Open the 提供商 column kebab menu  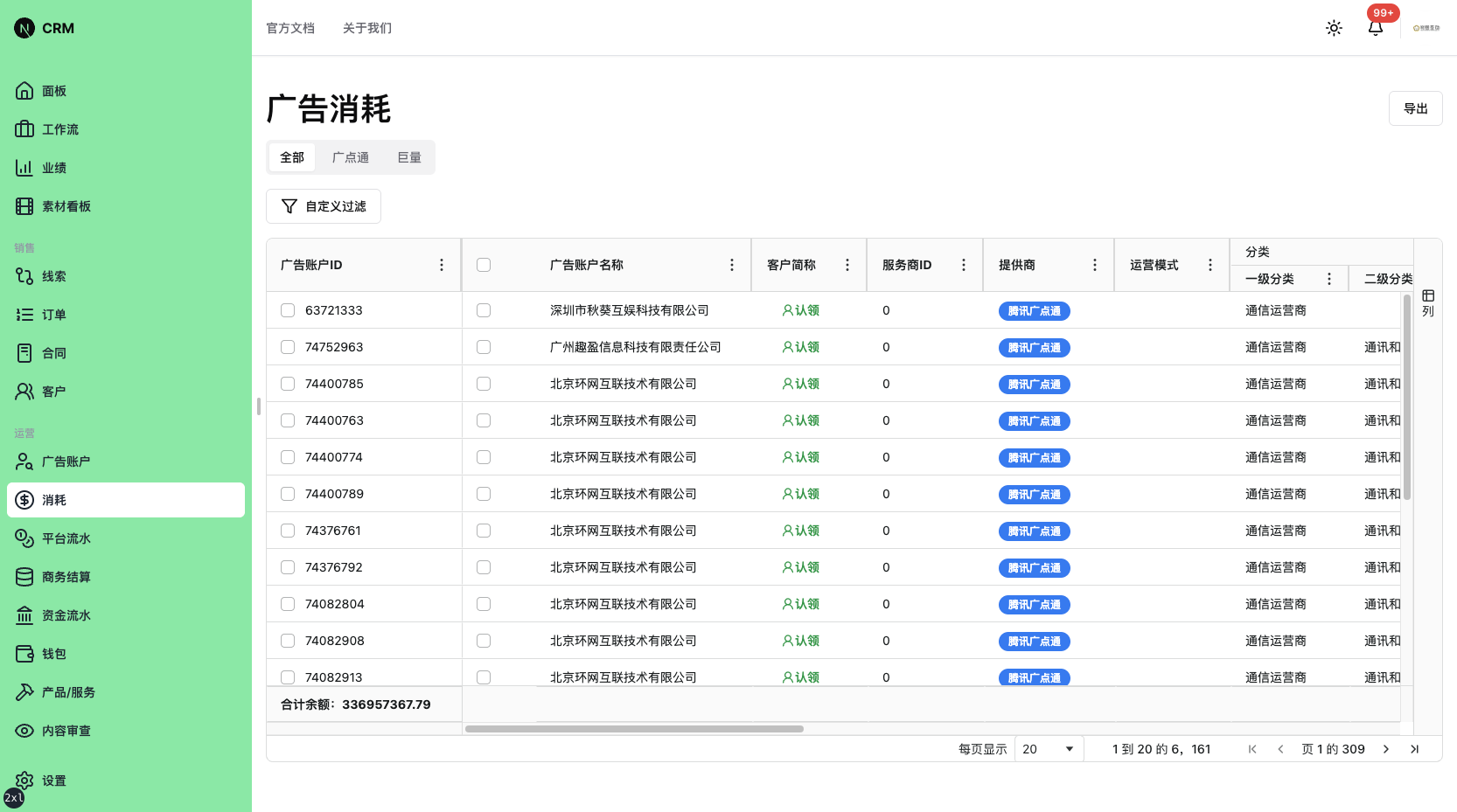pyautogui.click(x=1095, y=264)
